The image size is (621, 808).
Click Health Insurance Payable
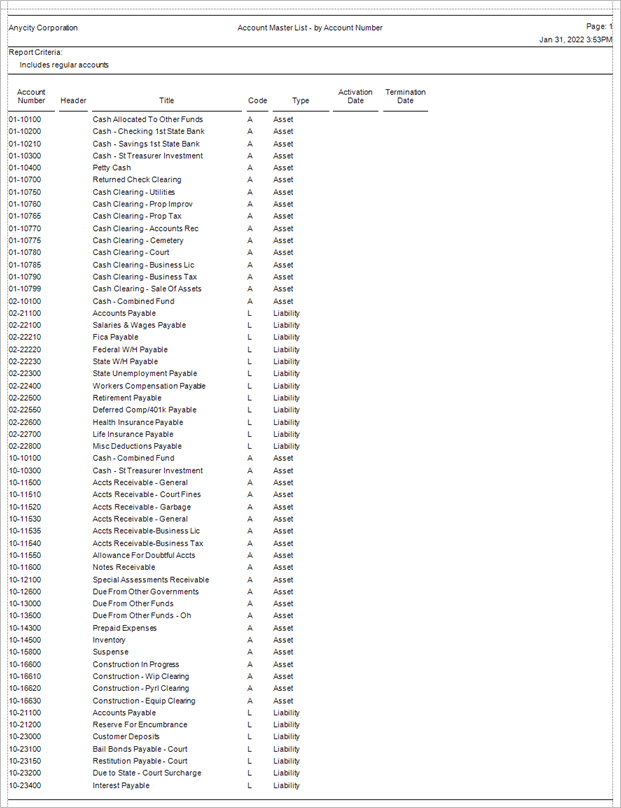pos(138,422)
